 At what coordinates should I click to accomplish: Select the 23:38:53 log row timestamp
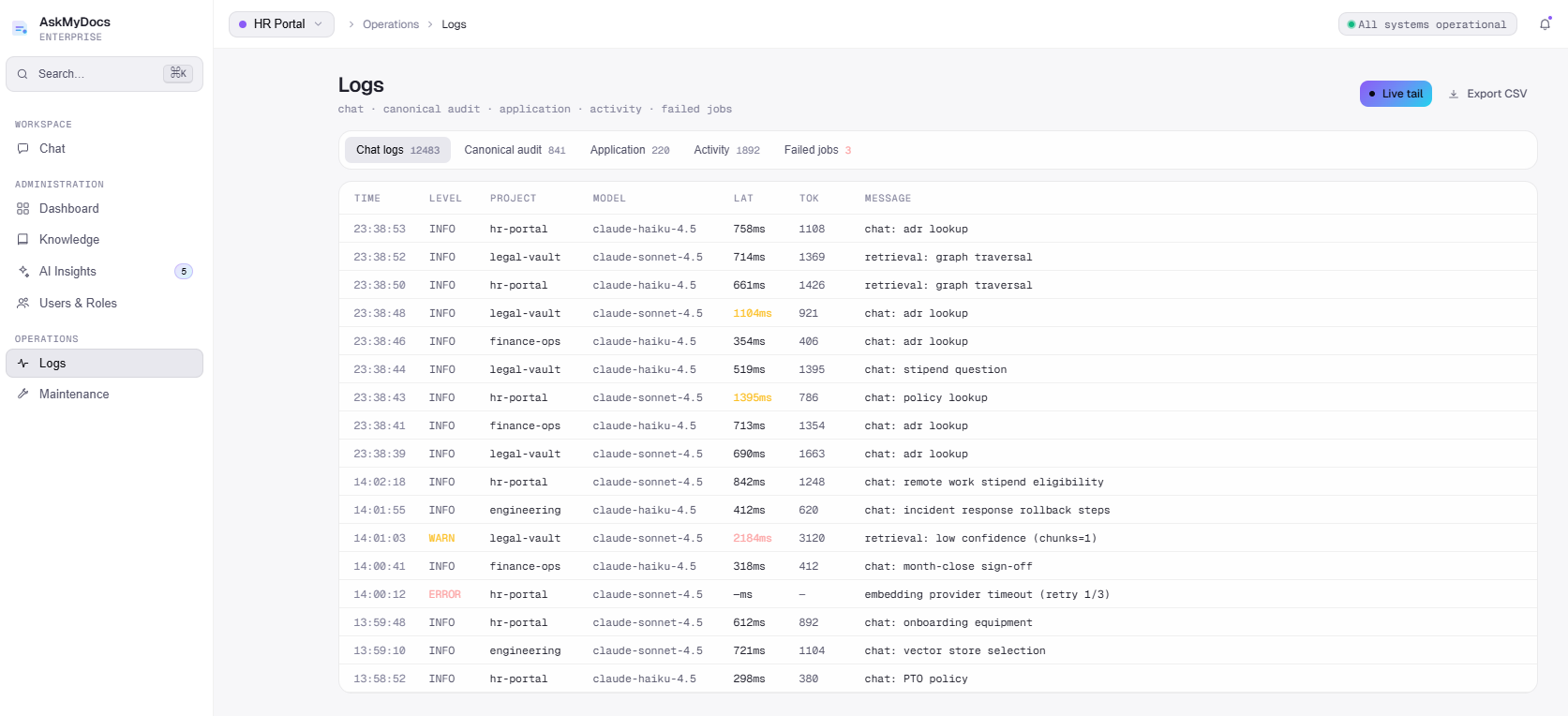[380, 229]
